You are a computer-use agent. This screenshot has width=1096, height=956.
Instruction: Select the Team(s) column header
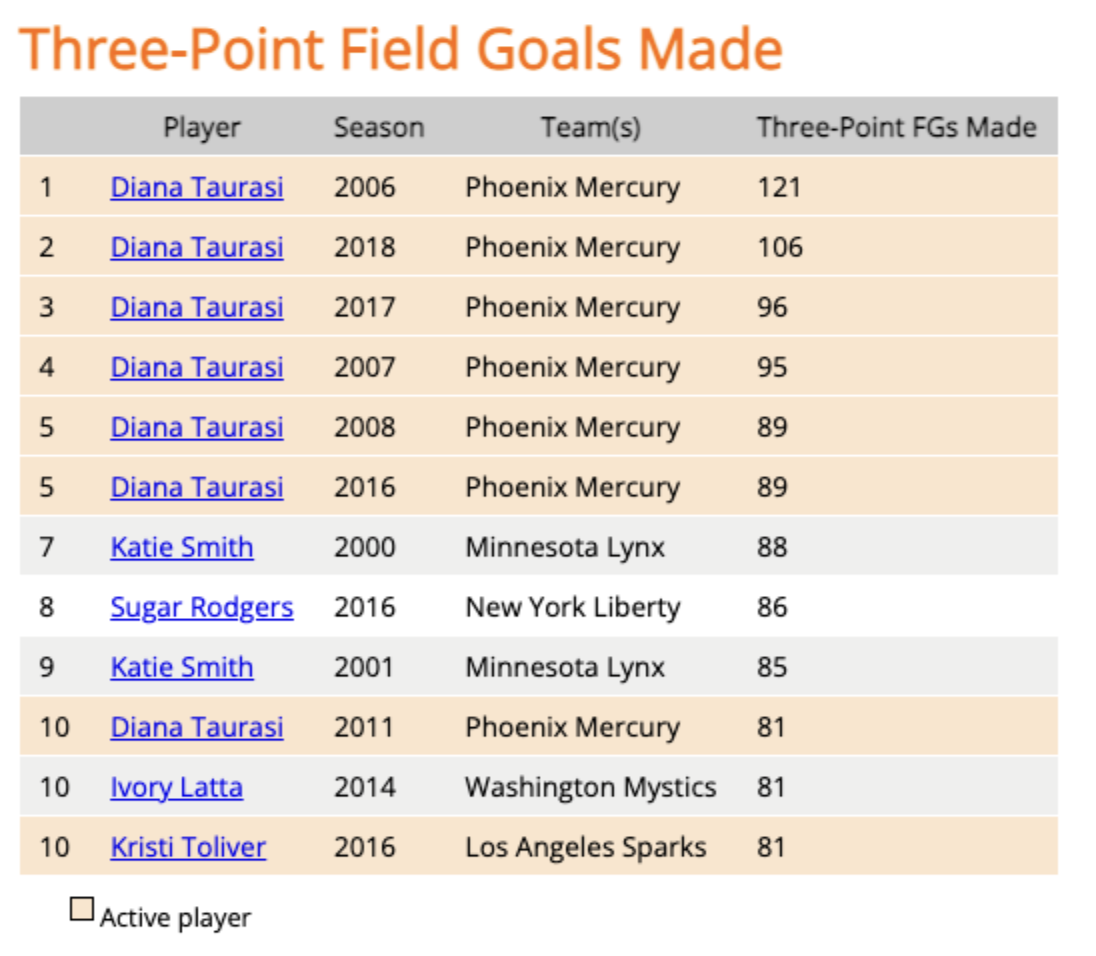(590, 127)
